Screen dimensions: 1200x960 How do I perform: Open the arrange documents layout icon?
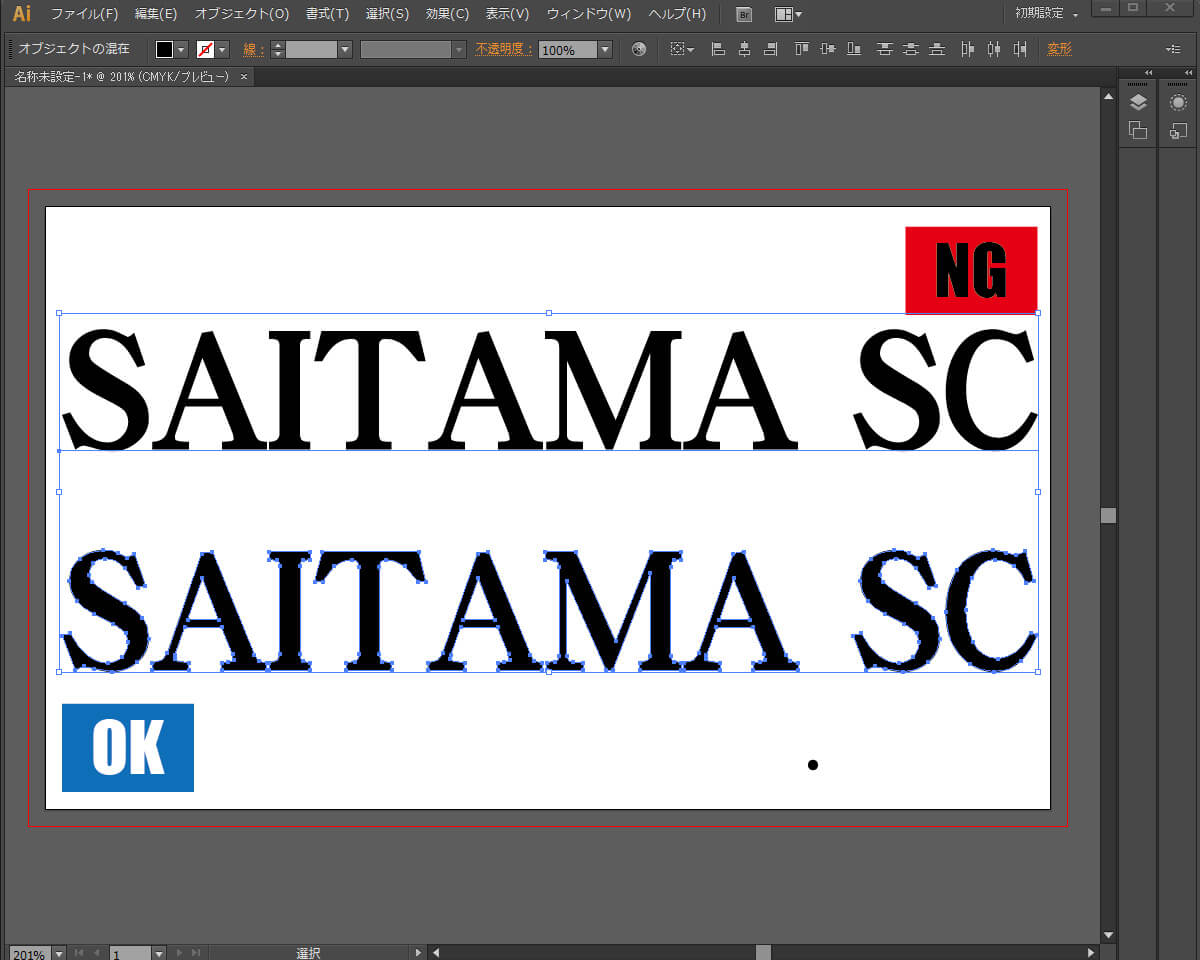788,14
